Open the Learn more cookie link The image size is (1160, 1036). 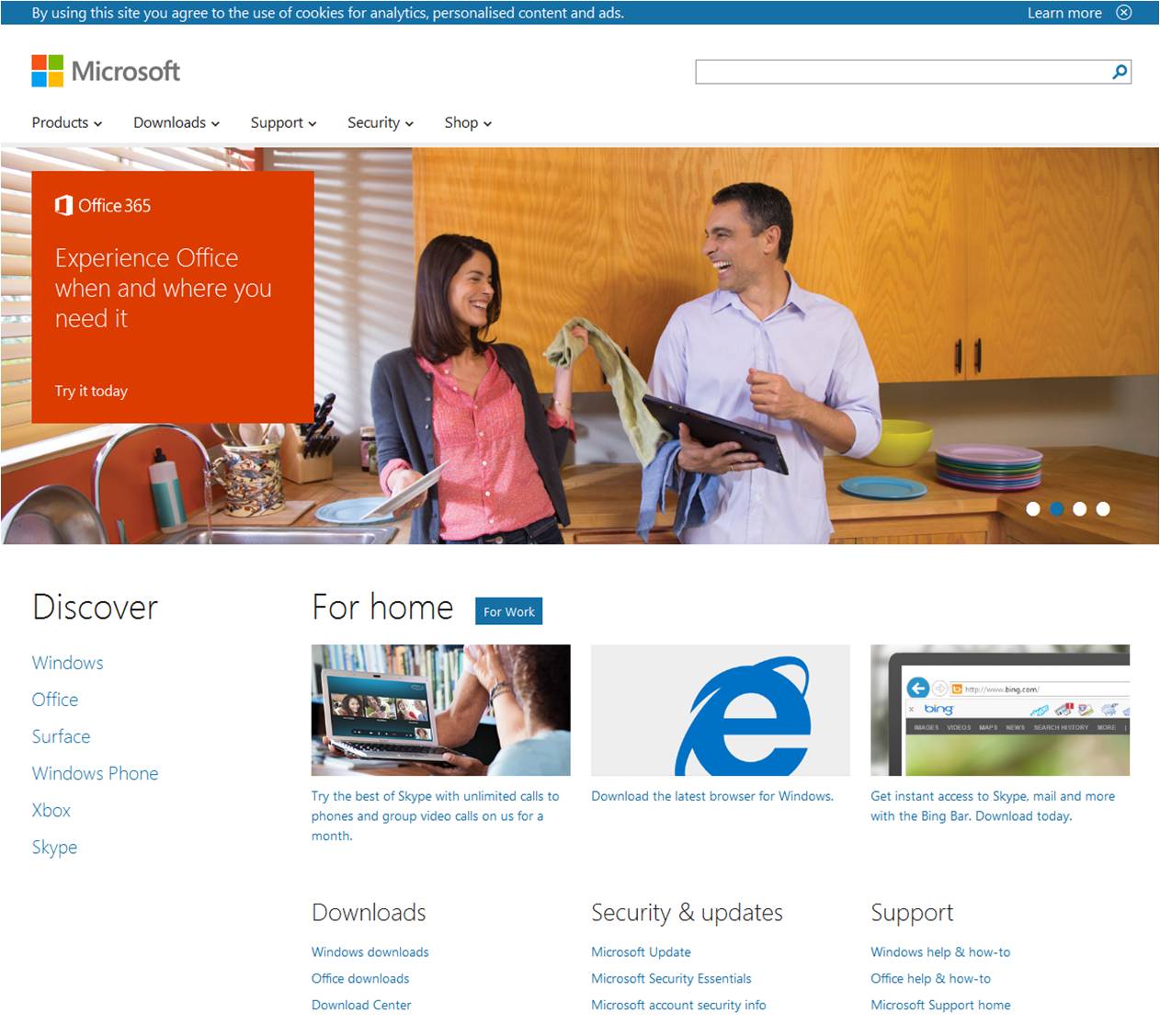(x=1064, y=13)
